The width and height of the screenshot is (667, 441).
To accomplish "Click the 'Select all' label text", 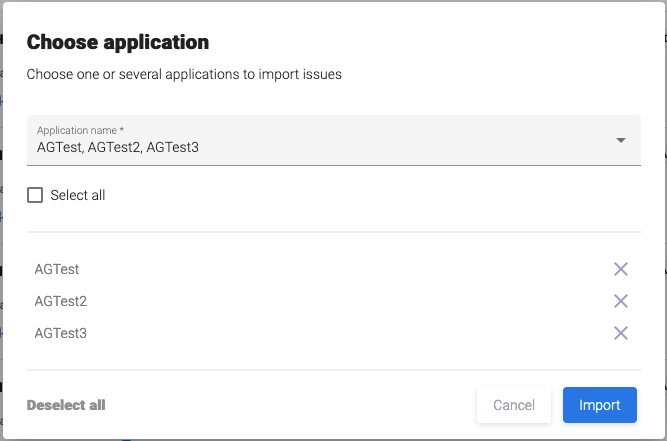I will click(78, 195).
